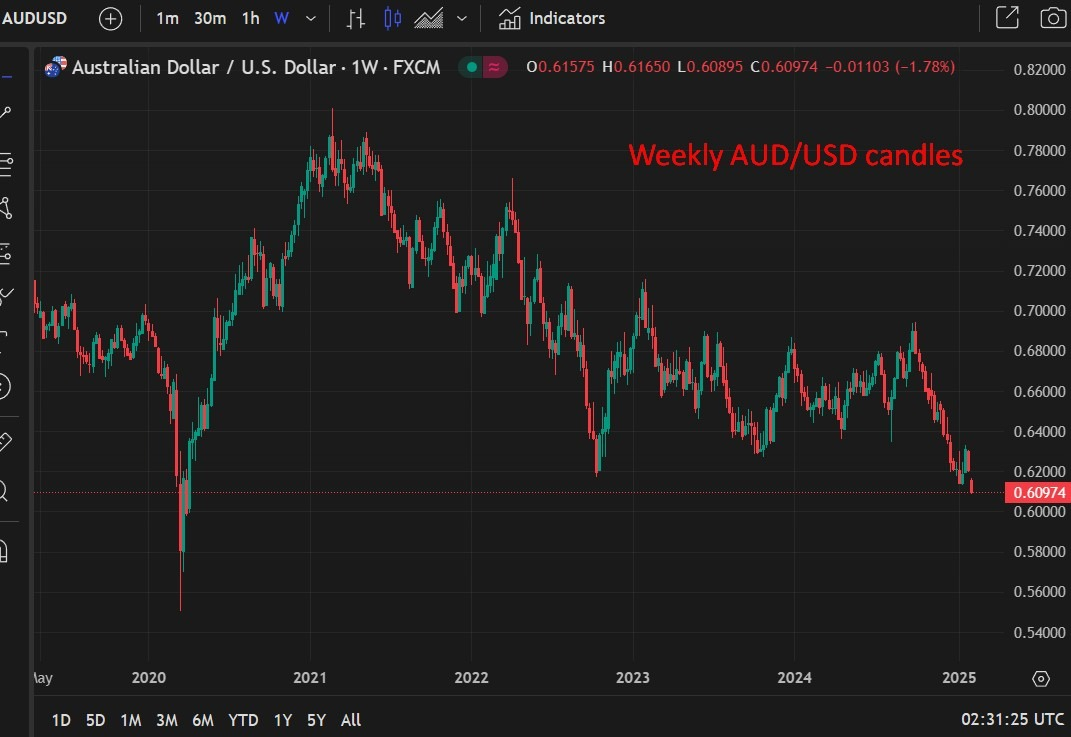Click the high value H0.61650
Screen dimensions: 1071x737
click(636, 67)
